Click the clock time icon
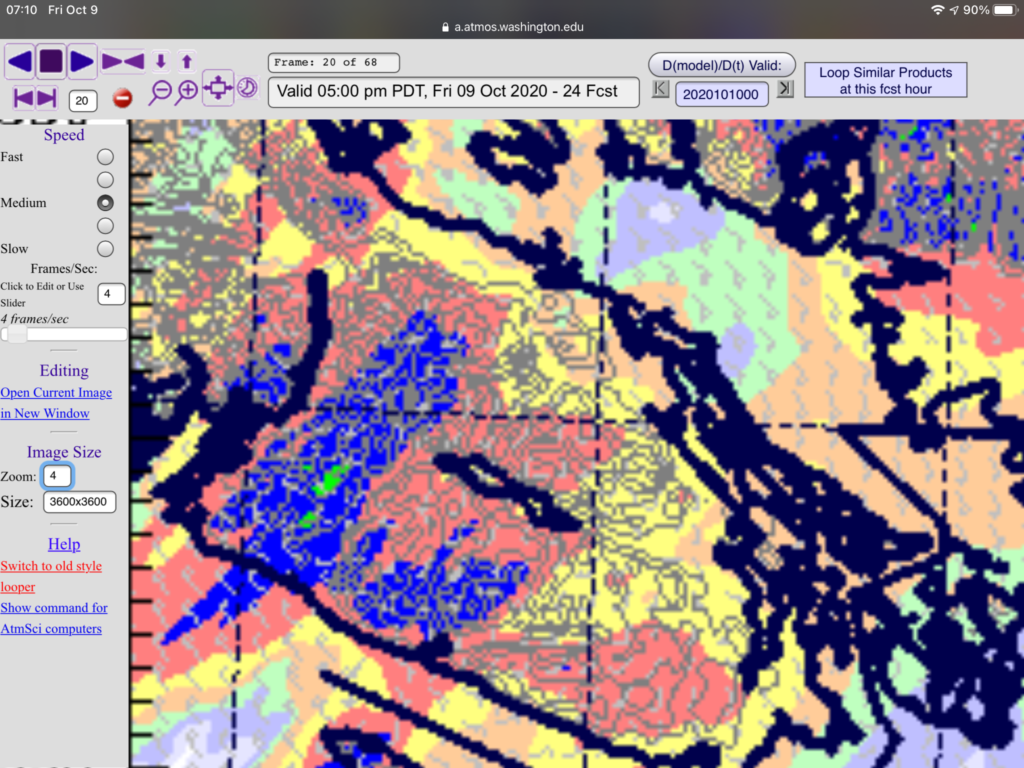Image resolution: width=1024 pixels, height=768 pixels. tap(248, 88)
